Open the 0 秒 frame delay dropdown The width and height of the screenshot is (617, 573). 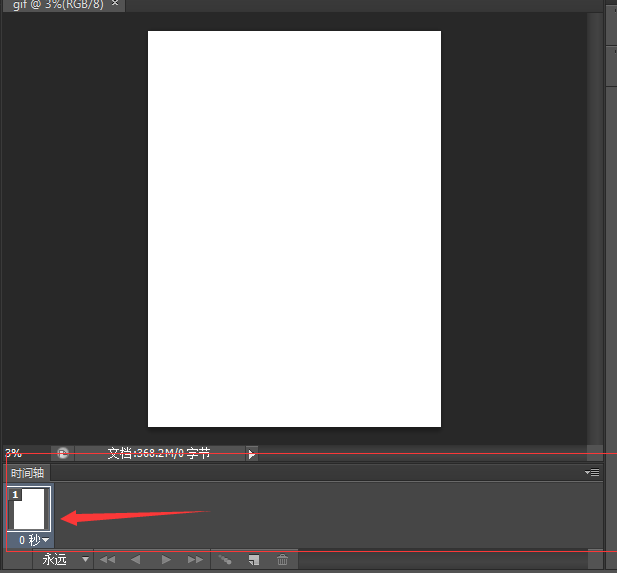pyautogui.click(x=34, y=540)
